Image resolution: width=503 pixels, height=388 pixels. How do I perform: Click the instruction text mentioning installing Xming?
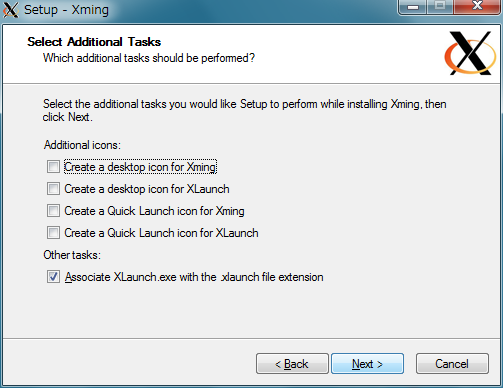point(244,110)
